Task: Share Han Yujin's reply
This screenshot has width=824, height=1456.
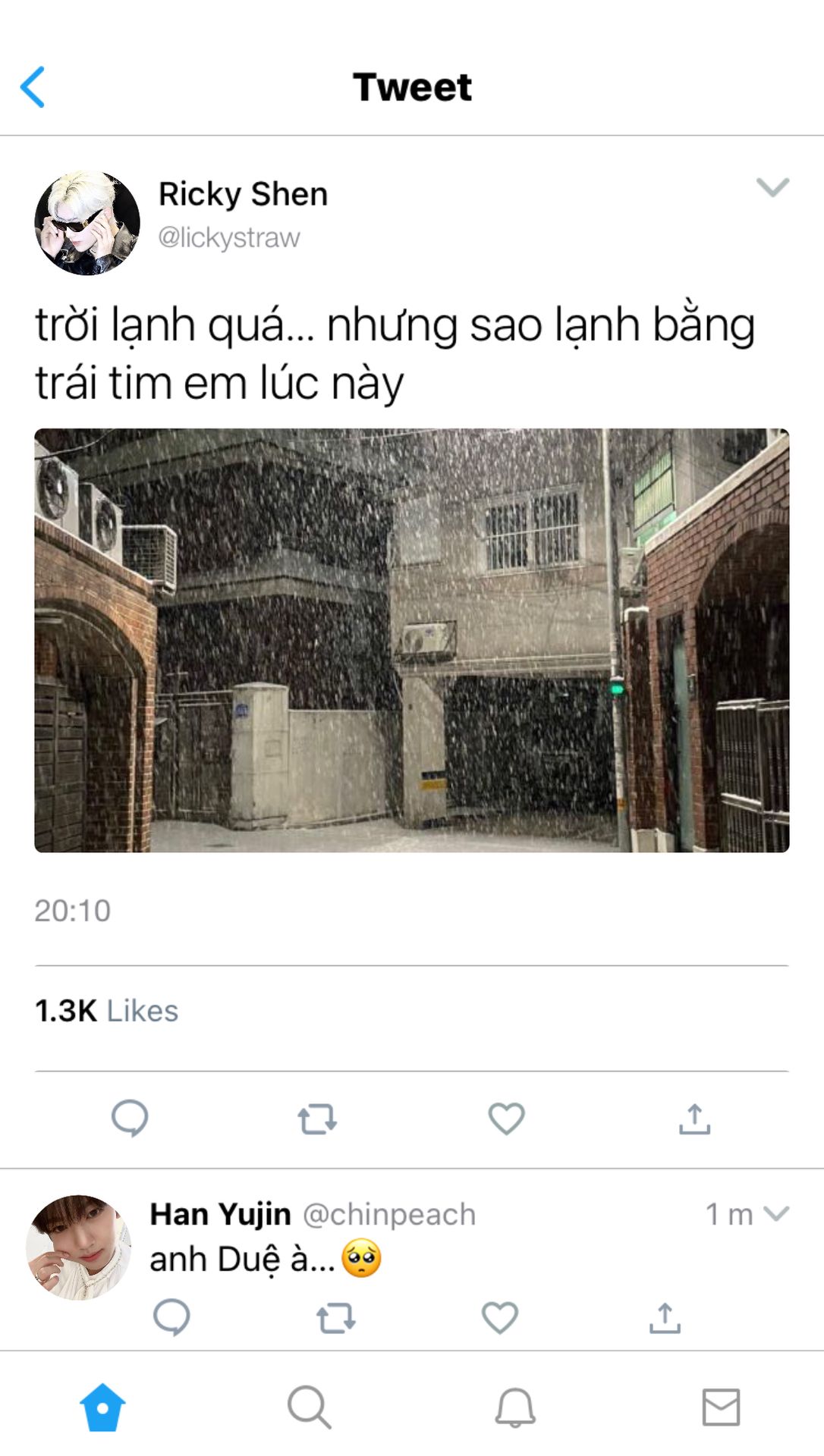Action: [665, 1317]
